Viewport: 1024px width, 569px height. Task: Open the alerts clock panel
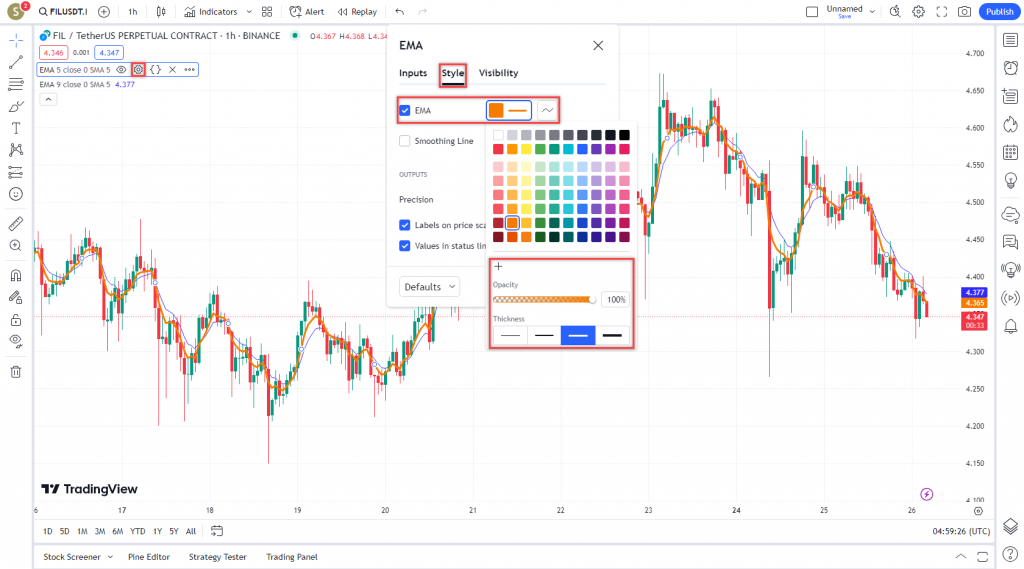point(1010,68)
